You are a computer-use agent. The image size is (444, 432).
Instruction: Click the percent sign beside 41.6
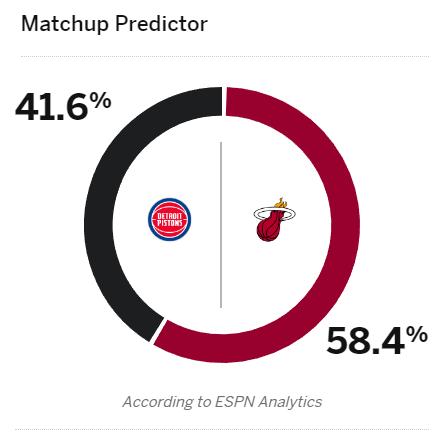pos(102,101)
